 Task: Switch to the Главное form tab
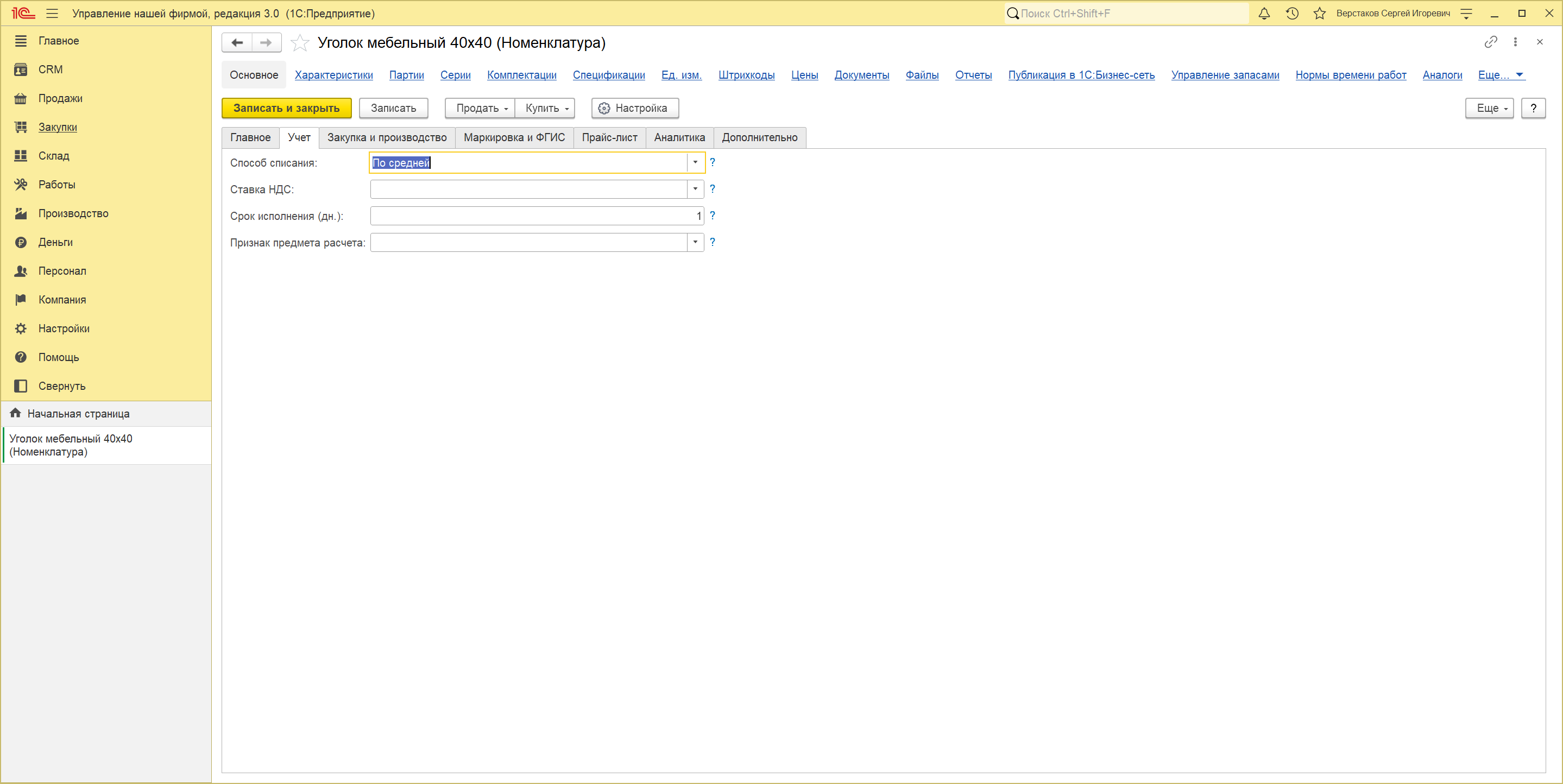[x=250, y=138]
